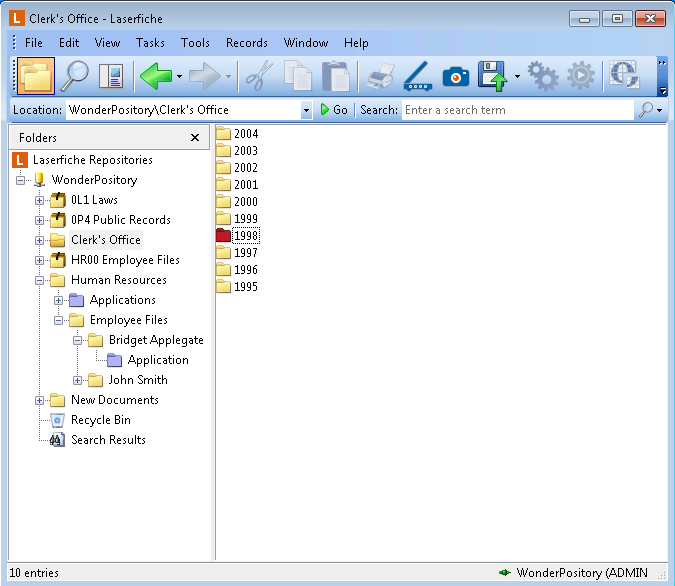Click the Import floppy-disk icon
This screenshot has width=675, height=586.
[493, 76]
